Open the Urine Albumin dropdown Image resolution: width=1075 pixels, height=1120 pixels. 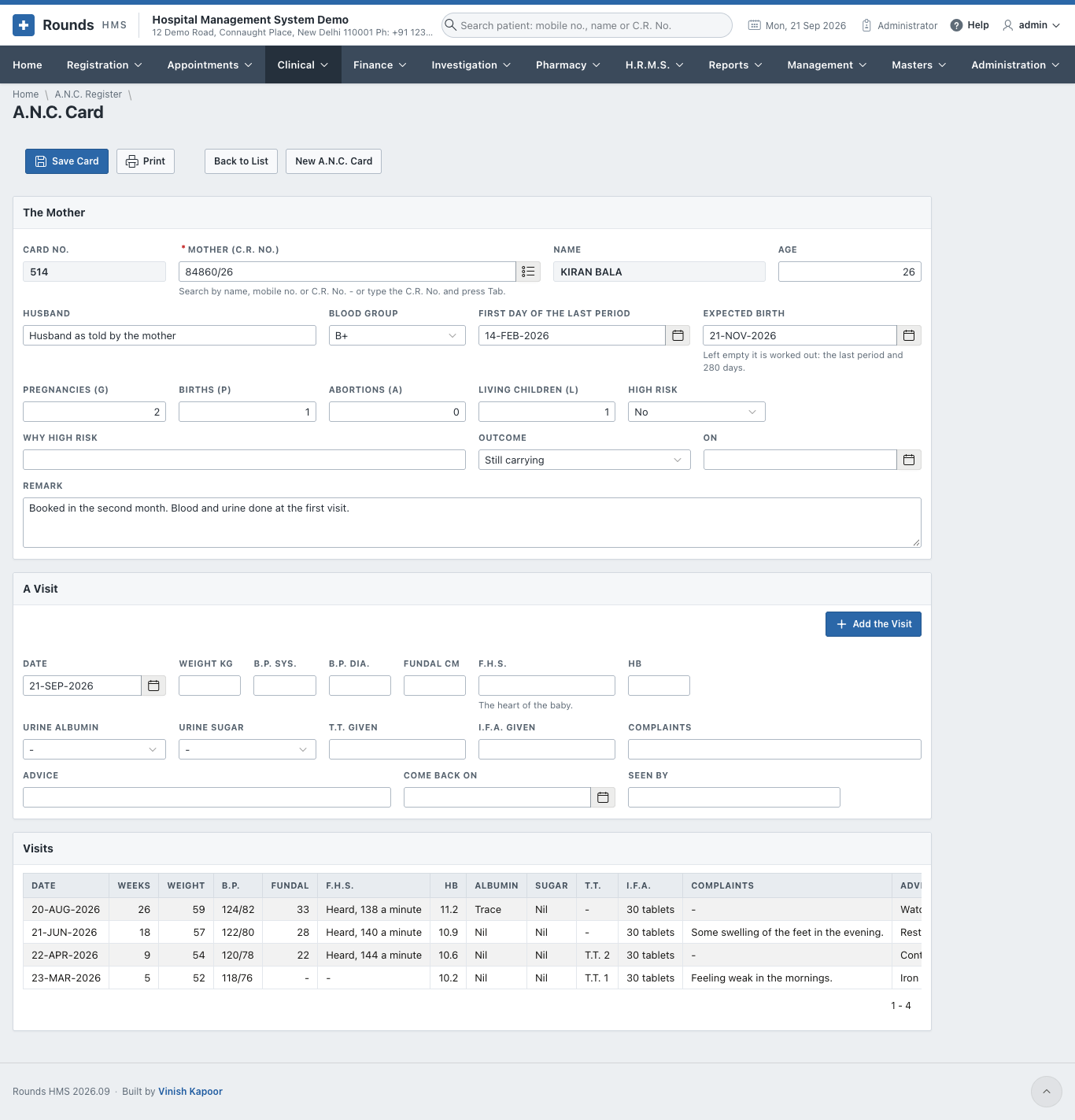[94, 749]
